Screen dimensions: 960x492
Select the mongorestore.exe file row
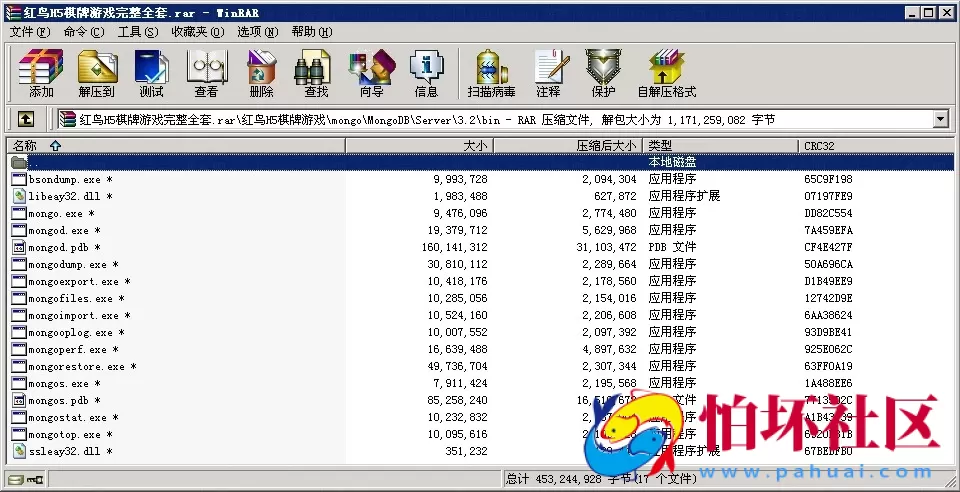[x=482, y=367]
